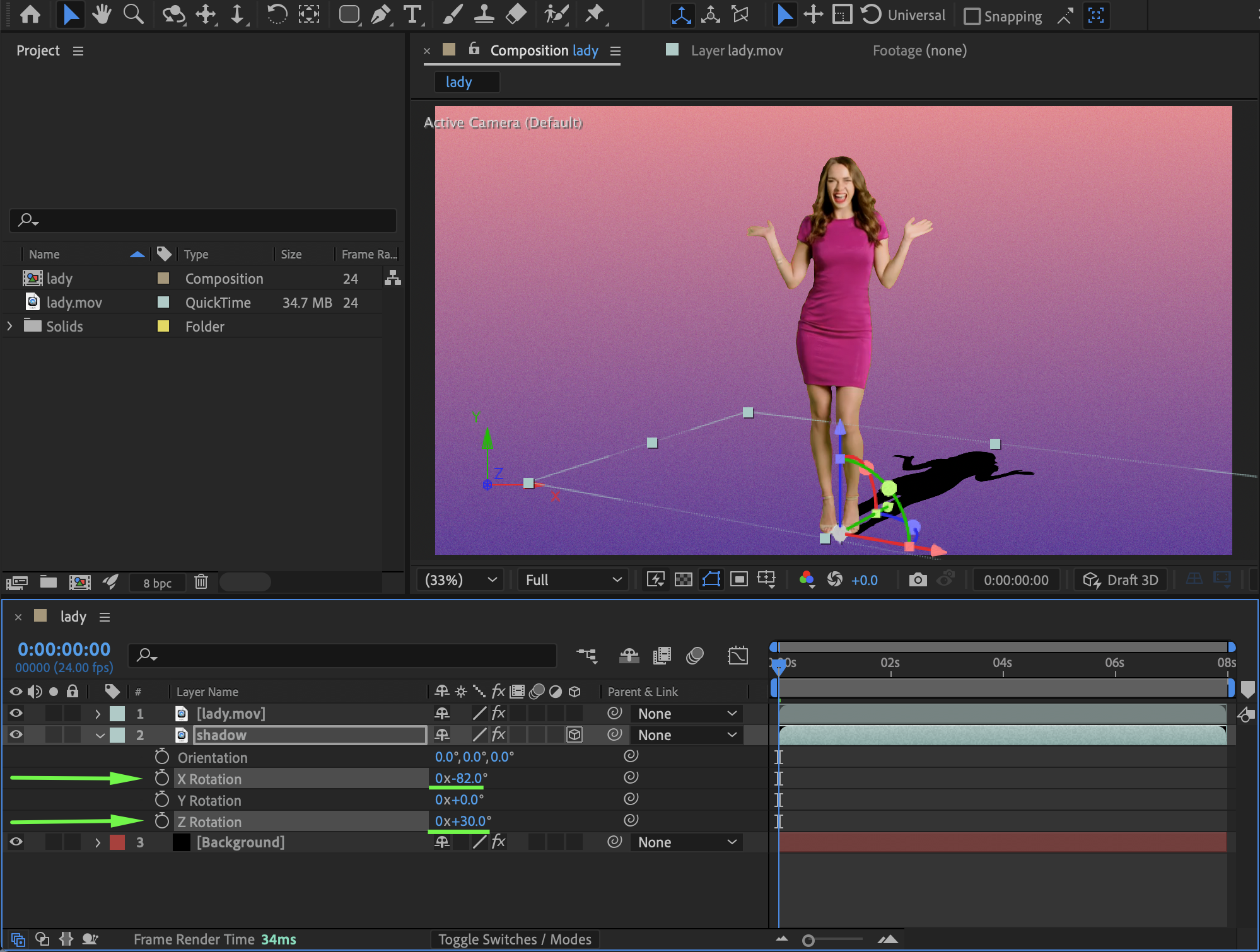Switch to the Layer lady.mov tab
1260x952 pixels.
tap(736, 50)
